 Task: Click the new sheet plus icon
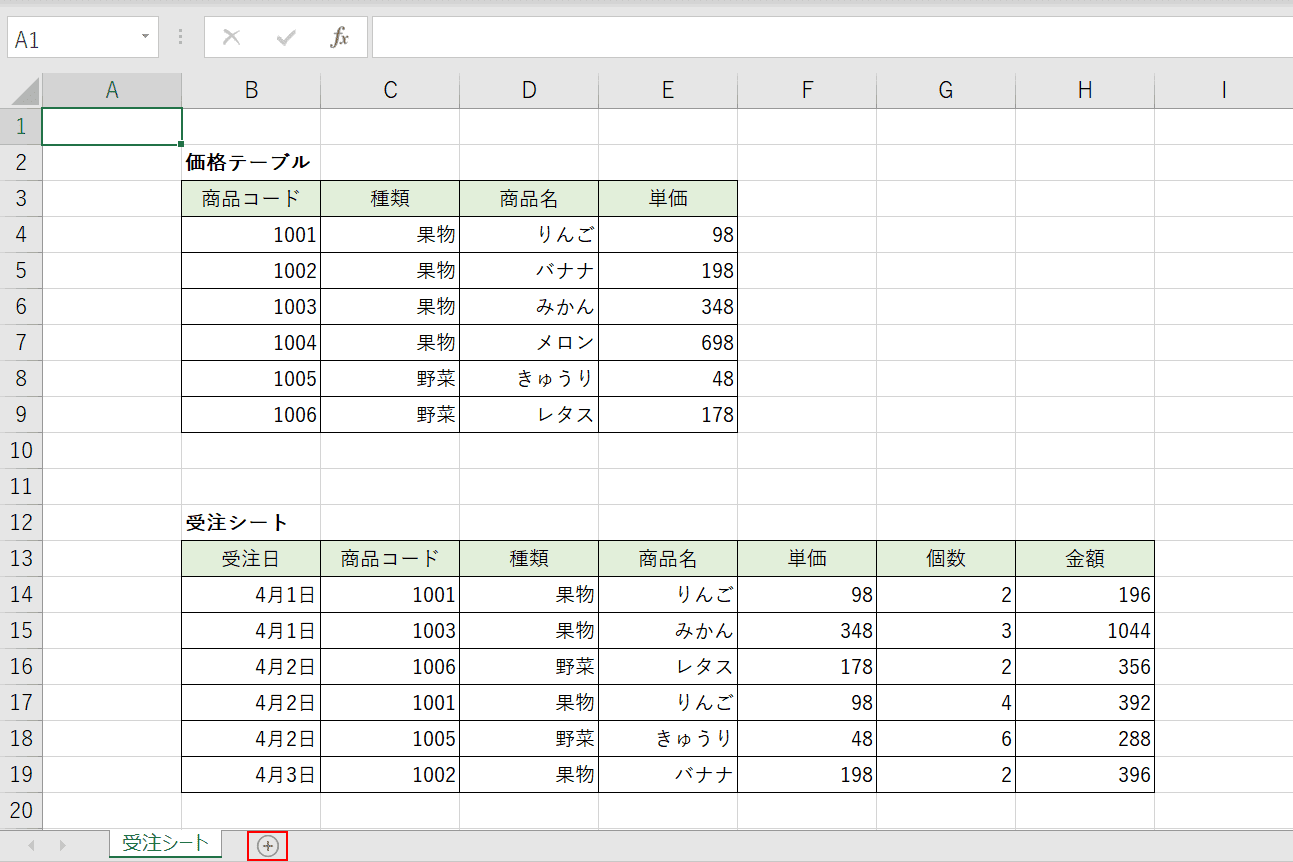(x=267, y=846)
